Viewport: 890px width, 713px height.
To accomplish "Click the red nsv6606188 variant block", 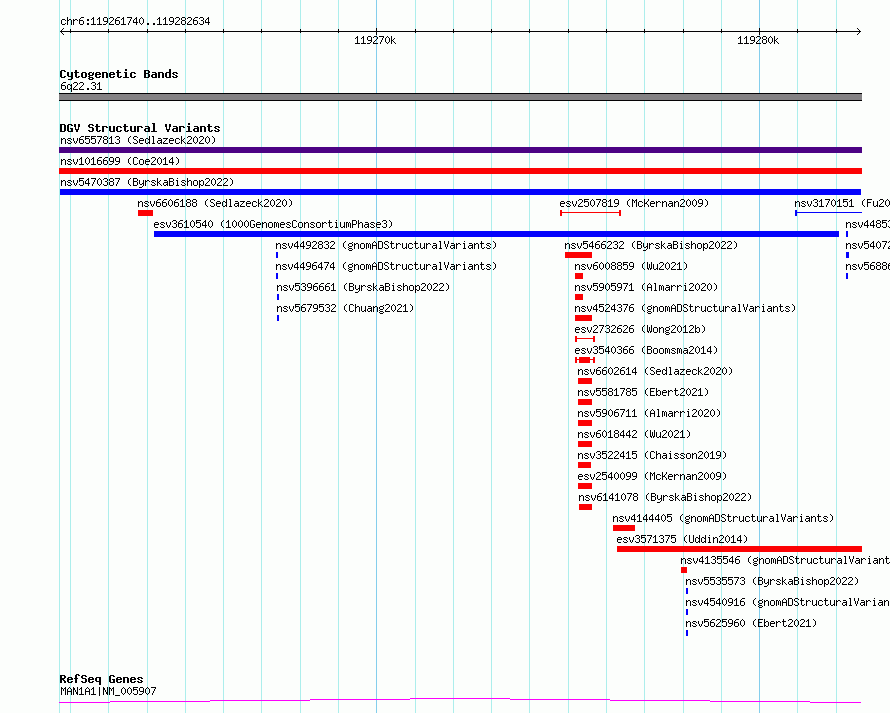I will (x=145, y=213).
